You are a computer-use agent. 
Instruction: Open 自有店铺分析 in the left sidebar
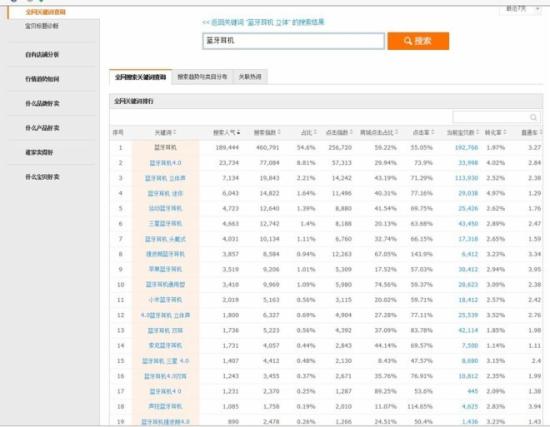42,54
